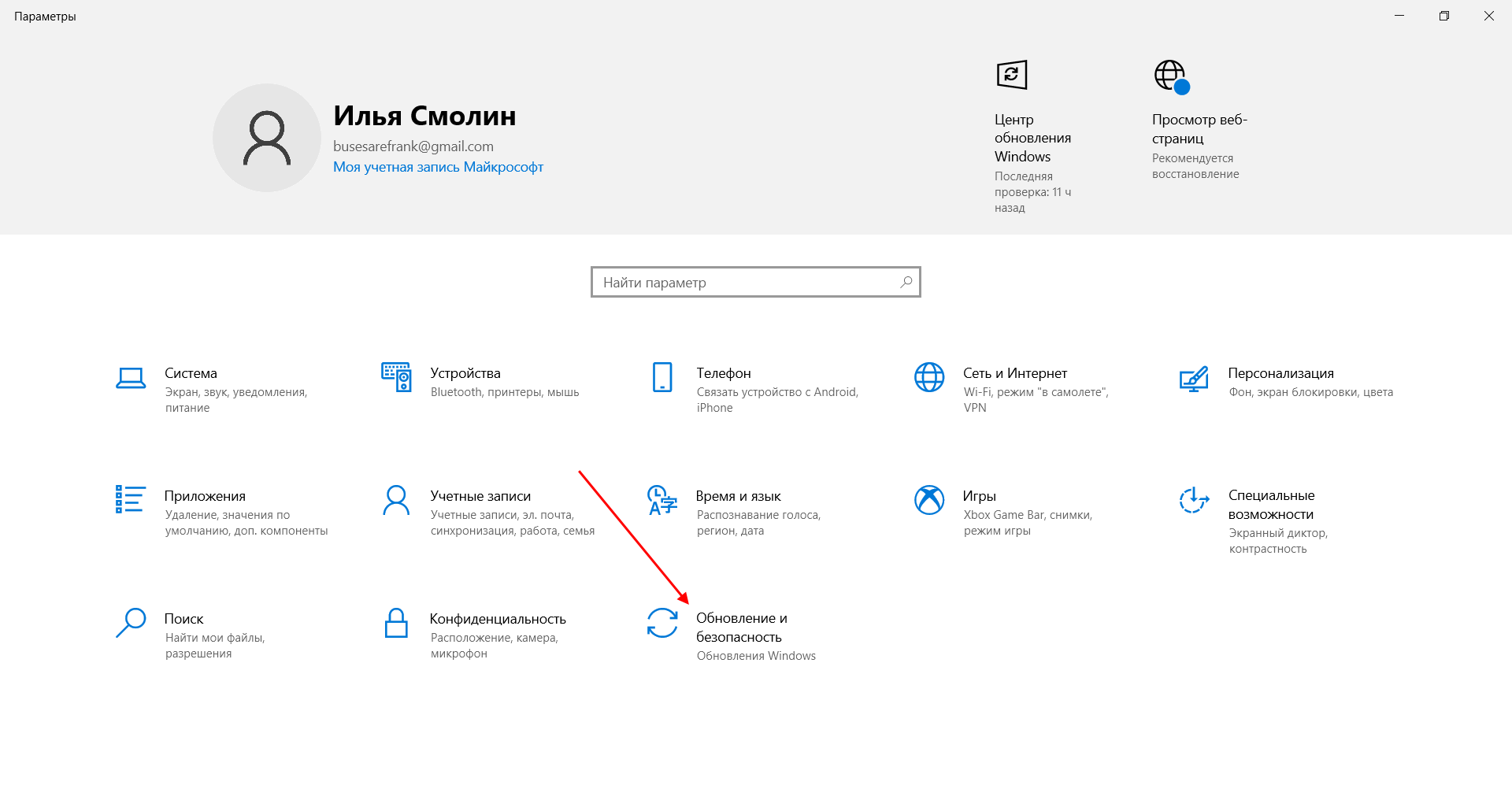Click 'Bluetooth, принтеры, мышь' description
The width and height of the screenshot is (1512, 811).
click(505, 392)
